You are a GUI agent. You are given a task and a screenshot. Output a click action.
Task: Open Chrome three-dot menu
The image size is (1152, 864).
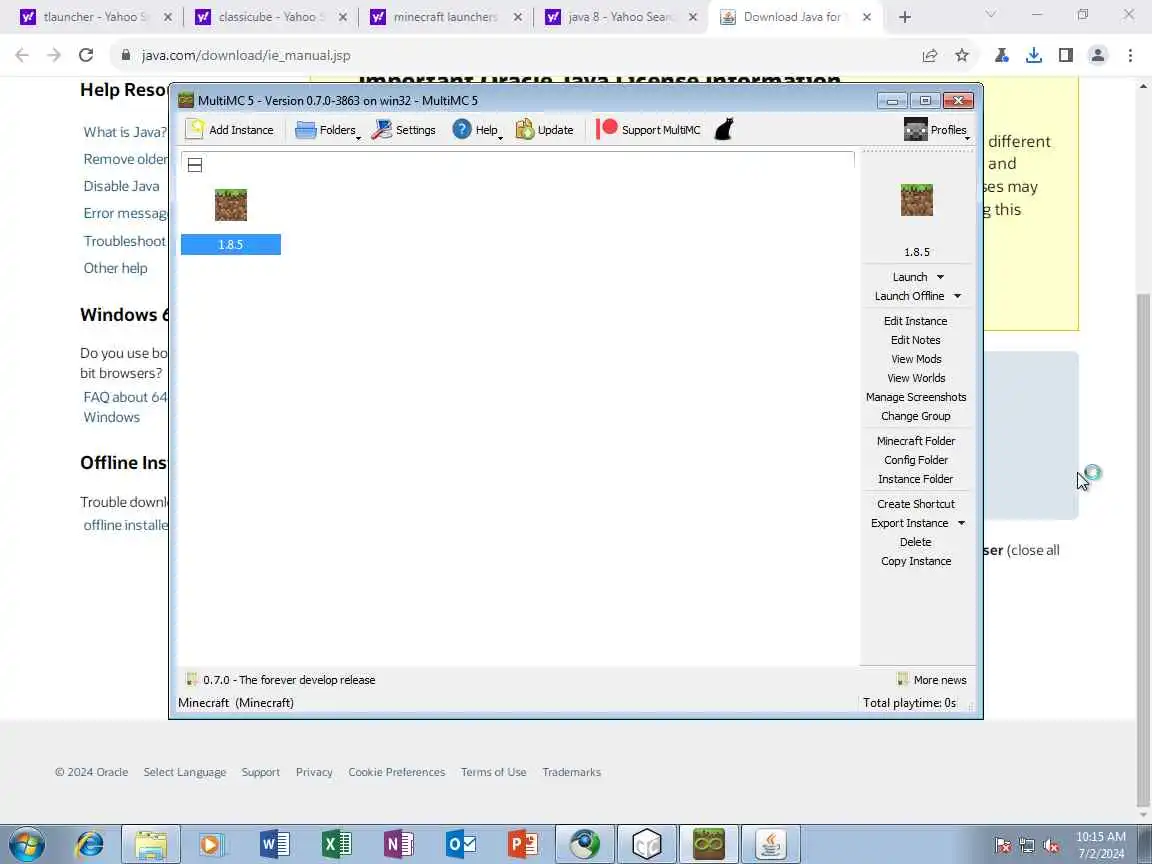coord(1130,55)
